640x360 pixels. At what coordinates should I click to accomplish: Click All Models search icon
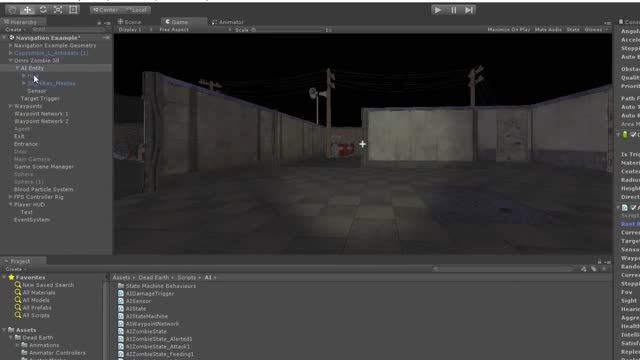coord(18,300)
